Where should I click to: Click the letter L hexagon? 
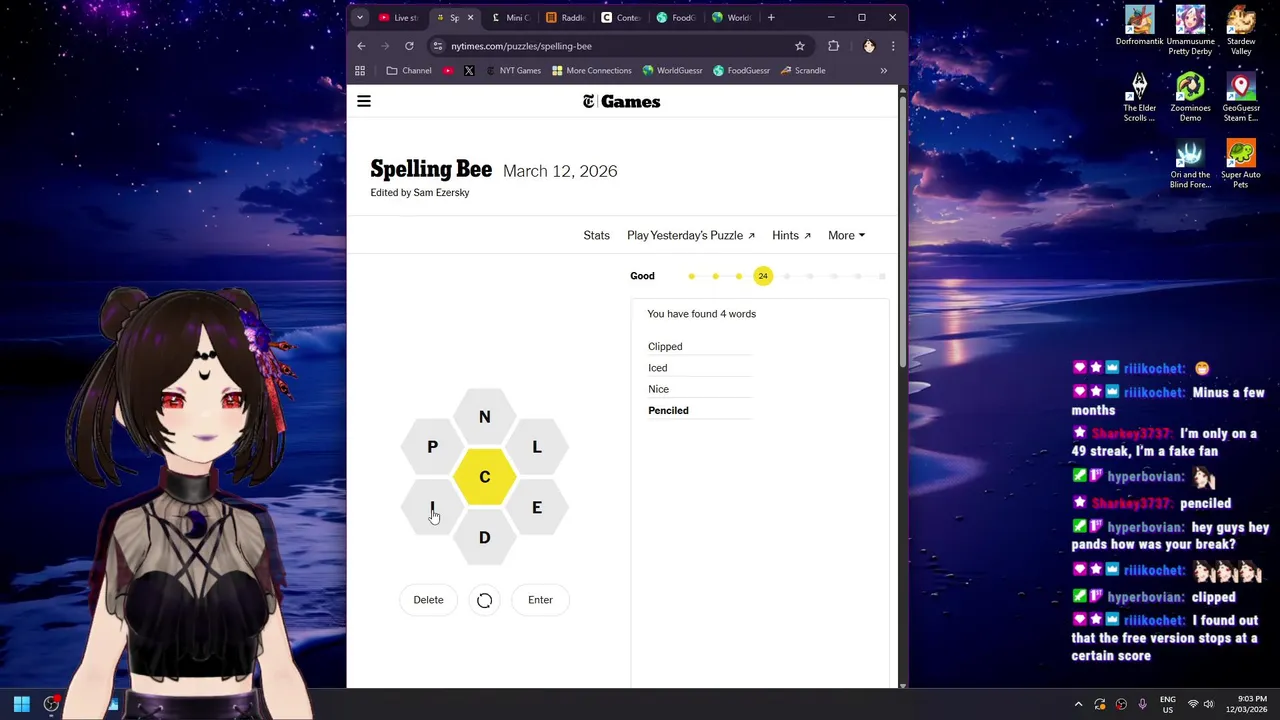(537, 447)
